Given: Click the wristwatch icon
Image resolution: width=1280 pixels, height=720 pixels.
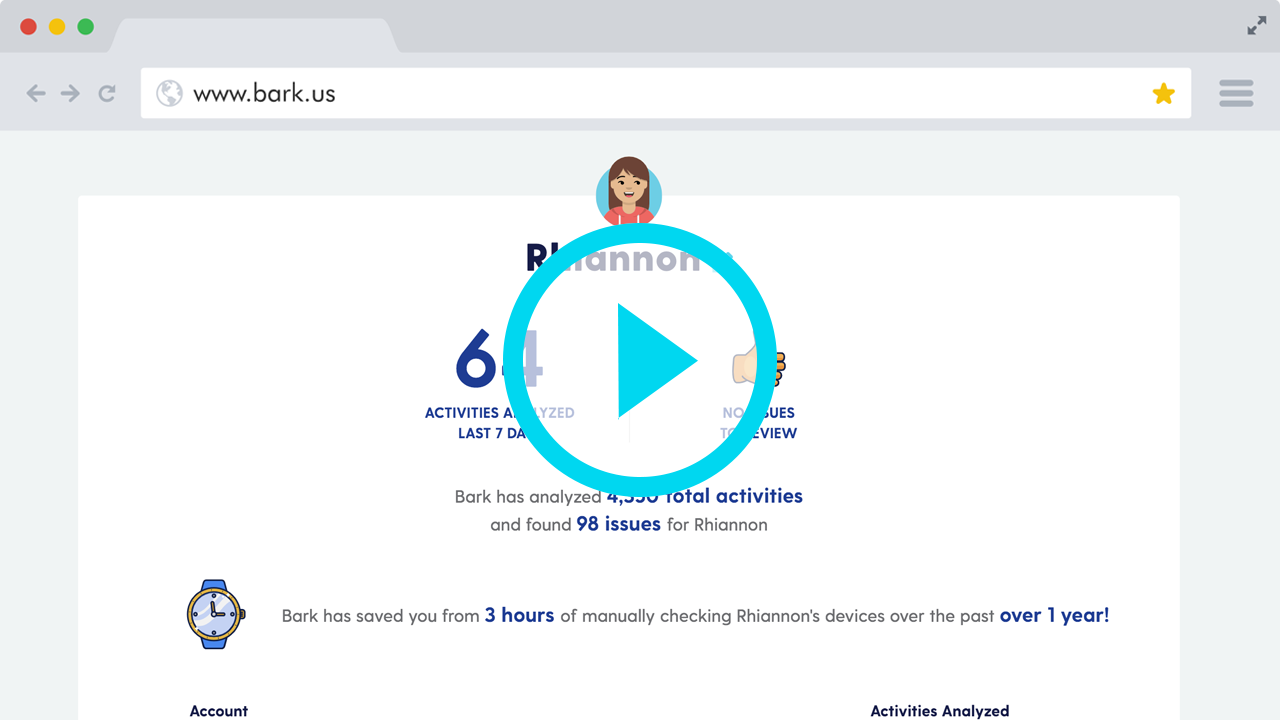Looking at the screenshot, I should [x=215, y=614].
